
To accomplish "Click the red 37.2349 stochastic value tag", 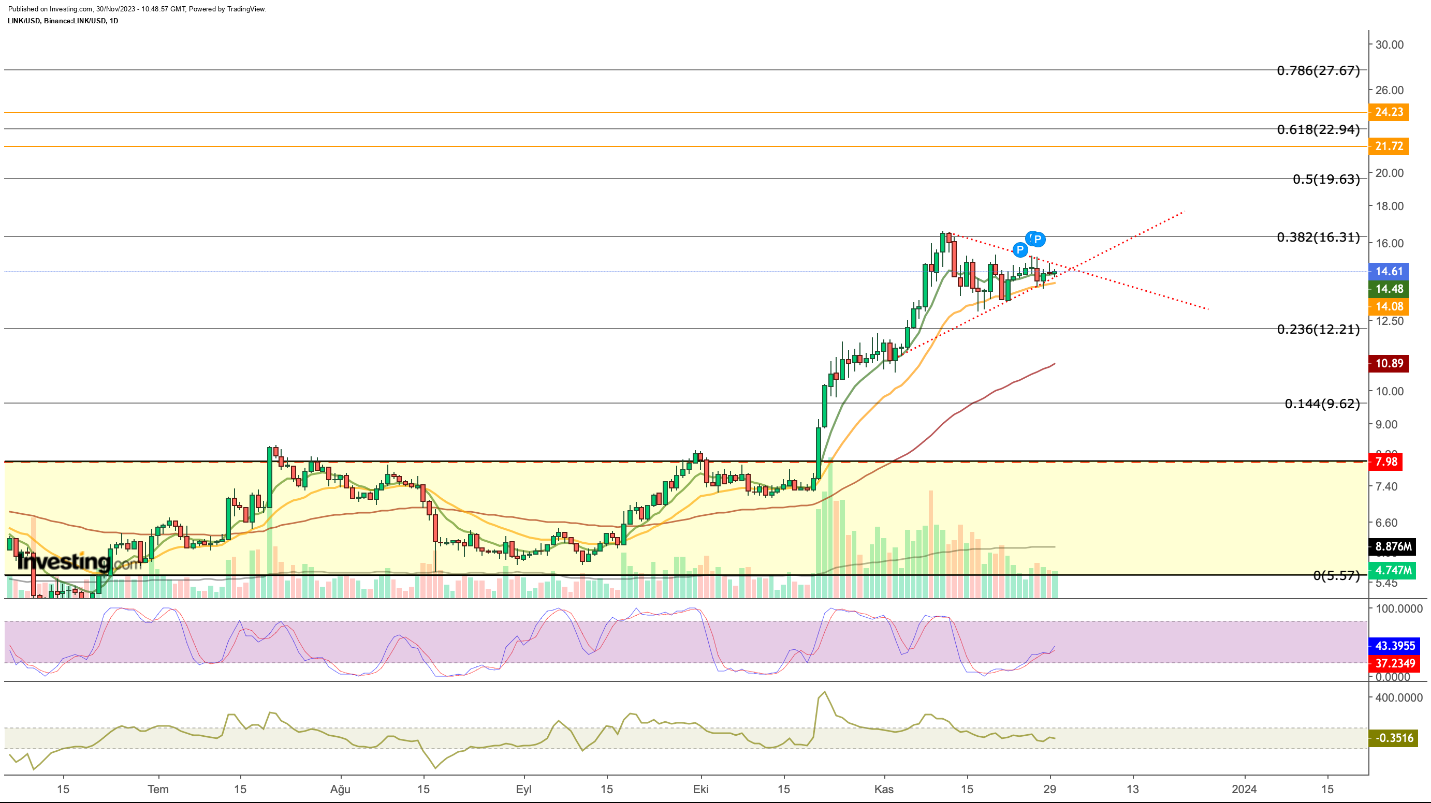I will tap(1396, 662).
